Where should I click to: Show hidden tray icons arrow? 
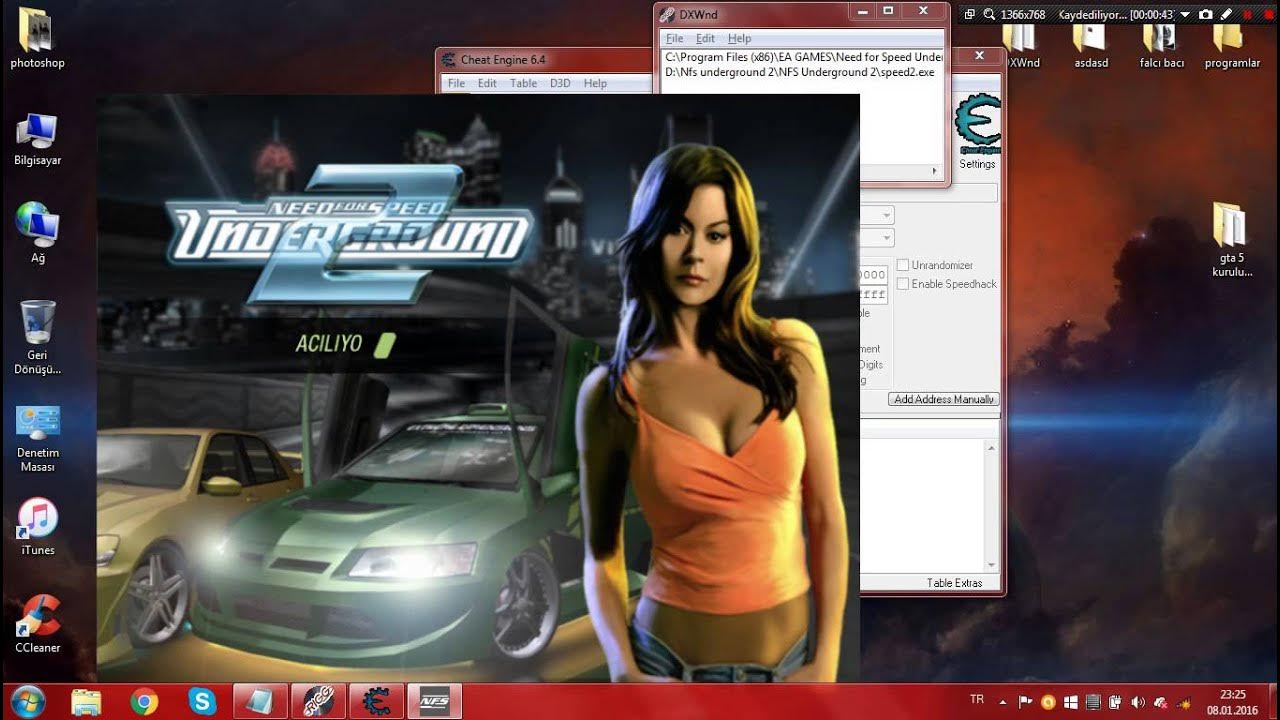click(x=1004, y=702)
